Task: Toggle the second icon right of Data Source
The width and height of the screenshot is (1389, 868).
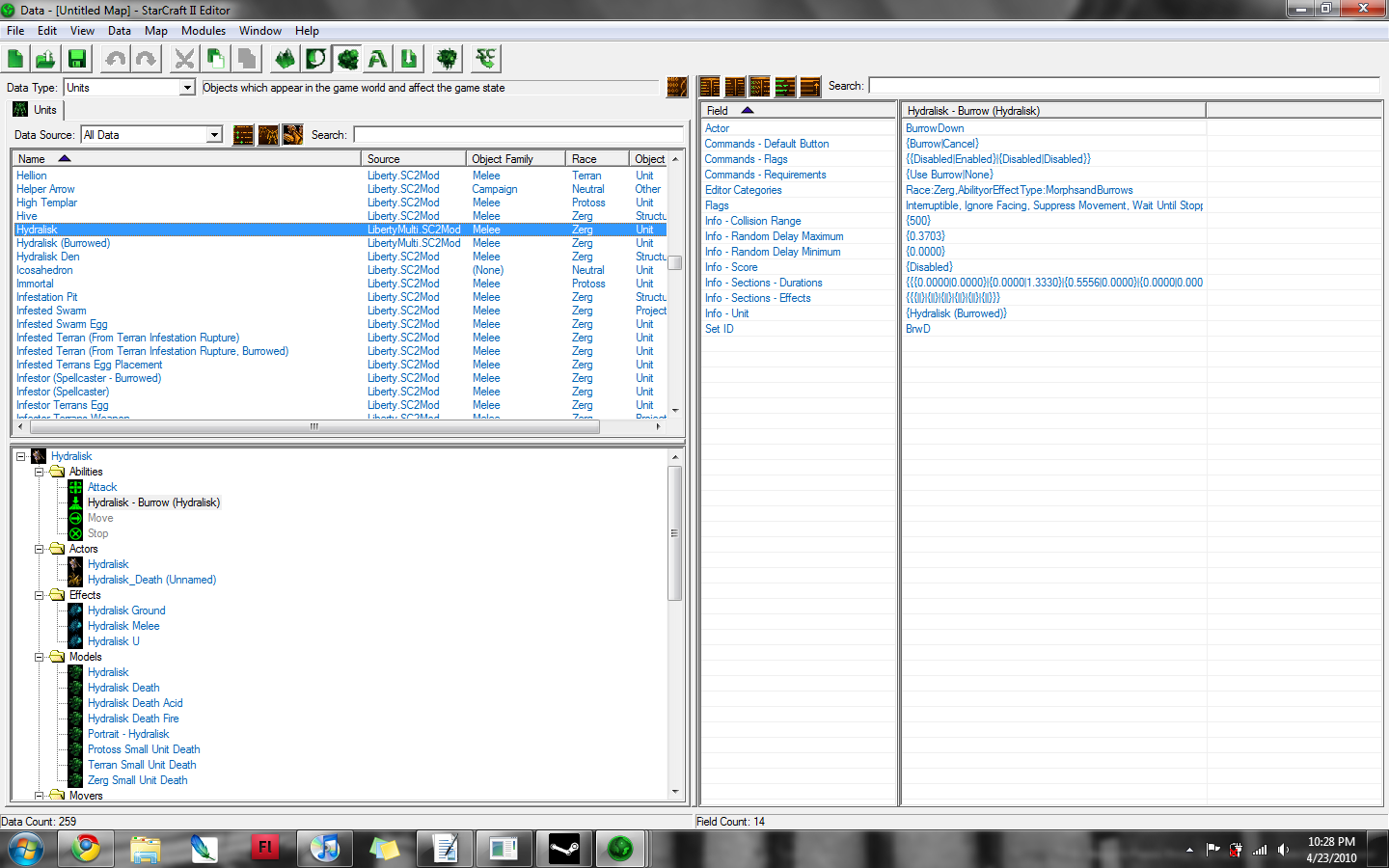Action: [x=268, y=135]
